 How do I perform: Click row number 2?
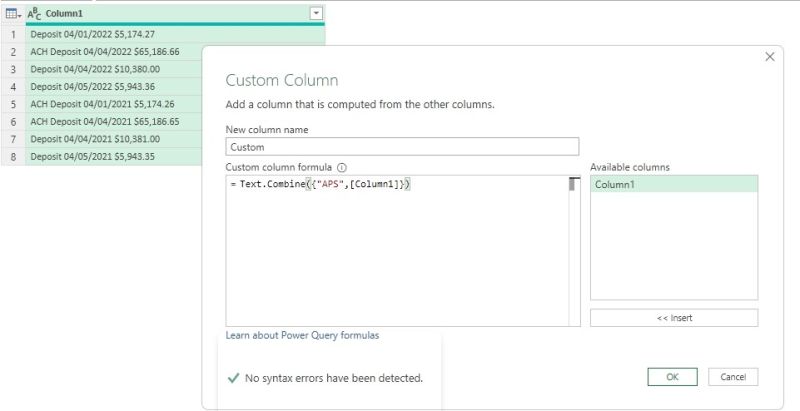pyautogui.click(x=13, y=52)
